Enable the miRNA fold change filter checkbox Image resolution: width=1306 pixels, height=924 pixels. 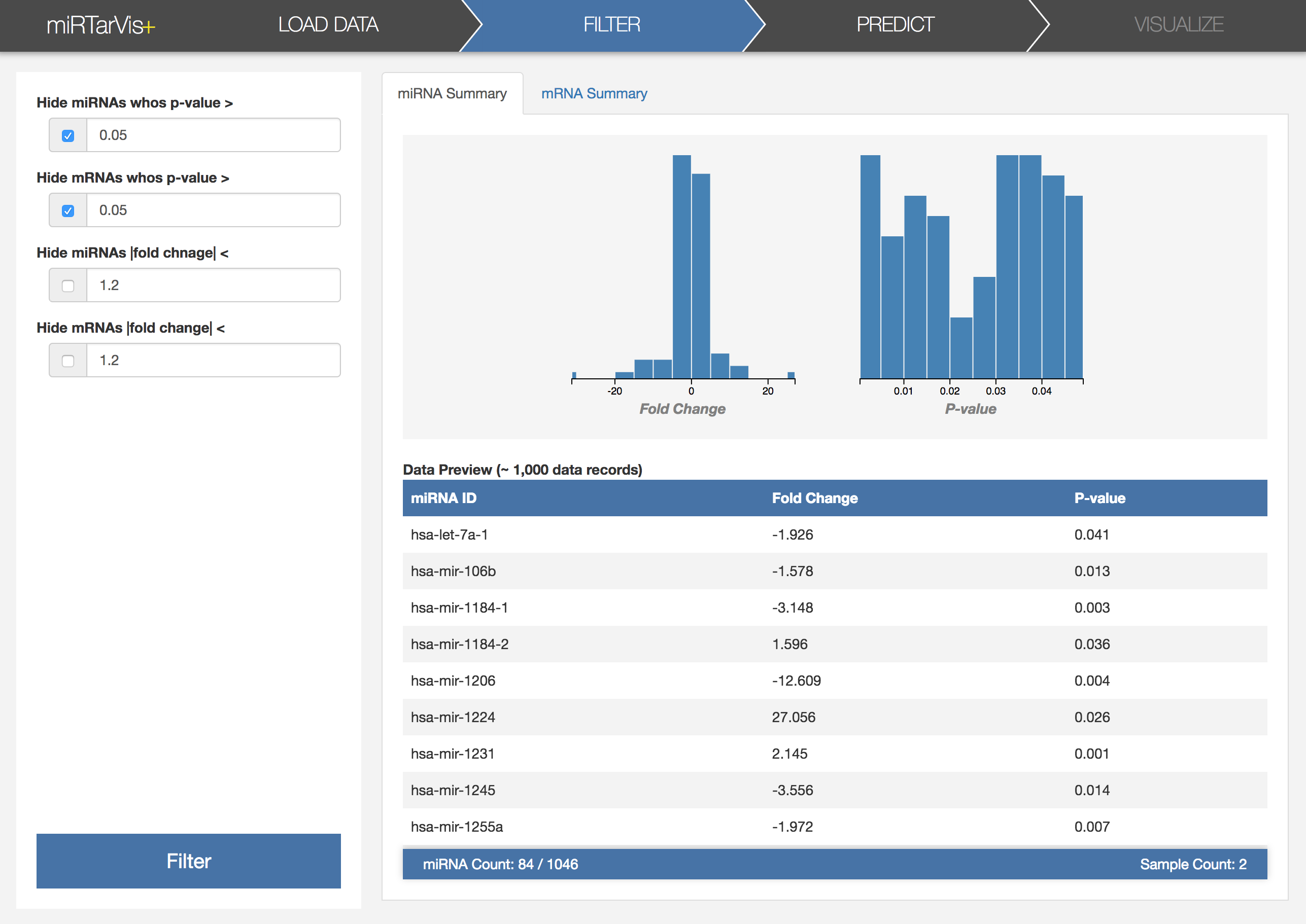(x=68, y=286)
